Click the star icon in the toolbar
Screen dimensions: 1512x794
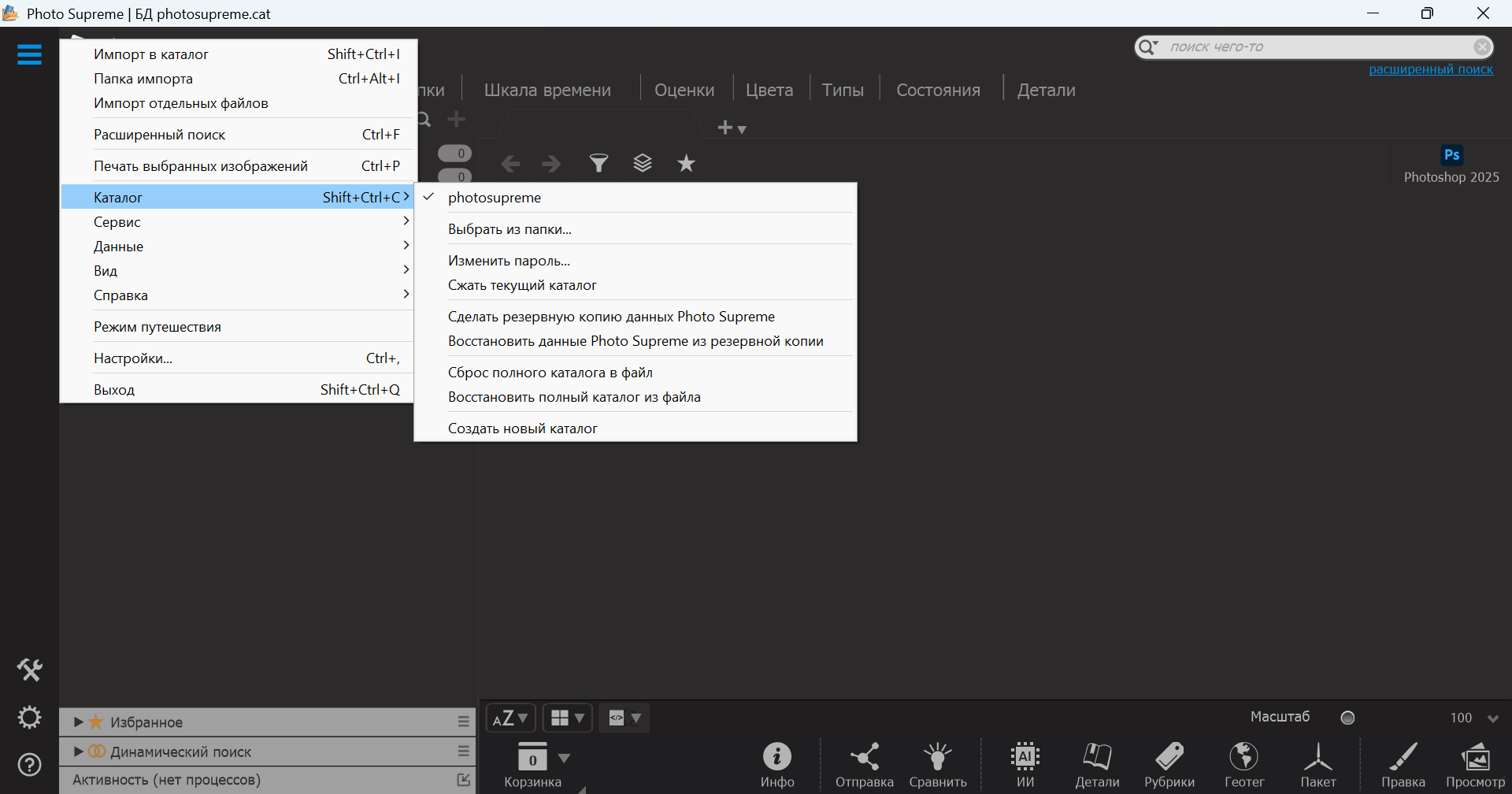tap(687, 163)
